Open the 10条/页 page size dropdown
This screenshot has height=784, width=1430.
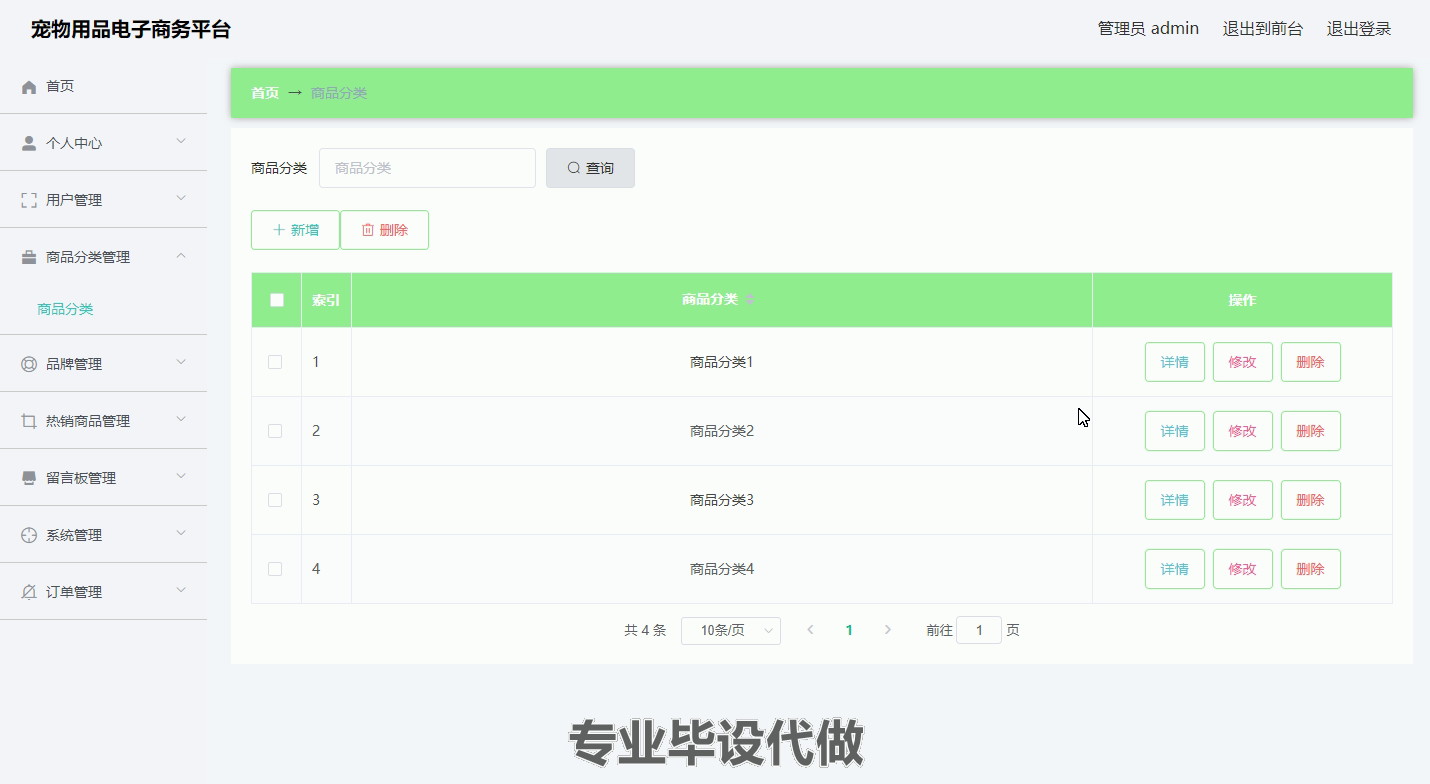coord(731,630)
